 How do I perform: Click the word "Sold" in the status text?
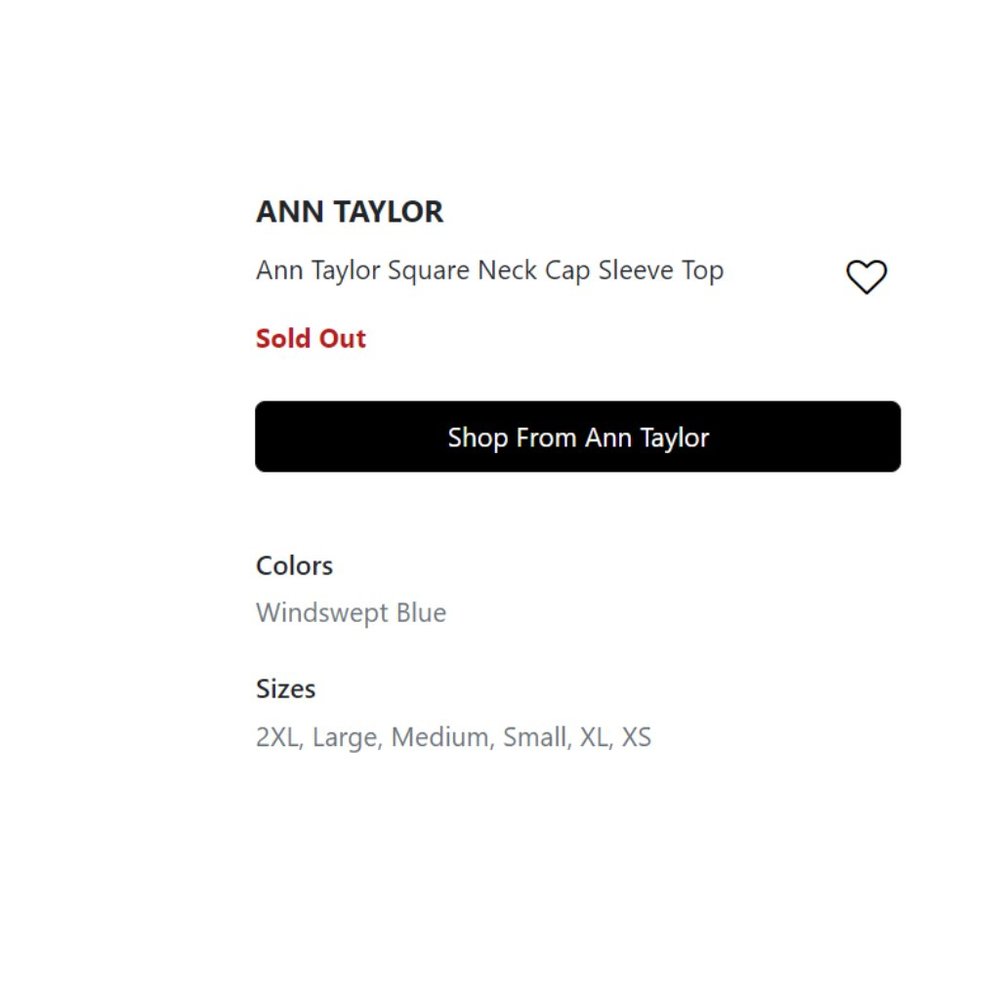click(283, 339)
